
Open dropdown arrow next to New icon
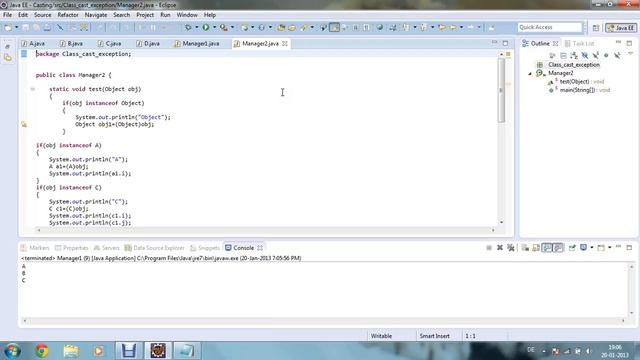(x=16, y=27)
